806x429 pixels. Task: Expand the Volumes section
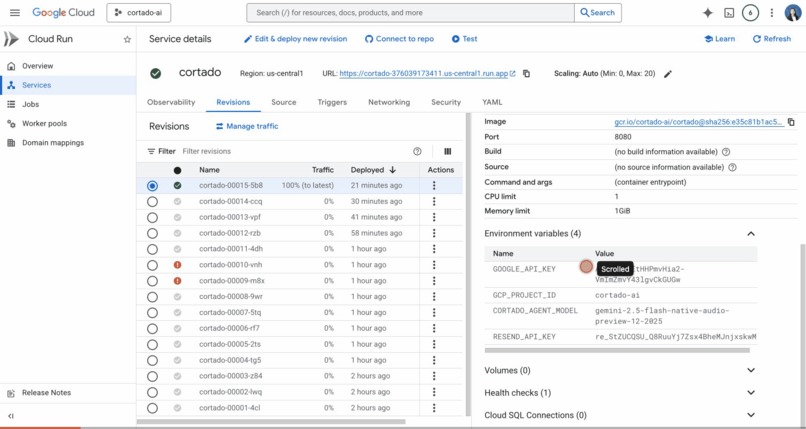point(751,370)
